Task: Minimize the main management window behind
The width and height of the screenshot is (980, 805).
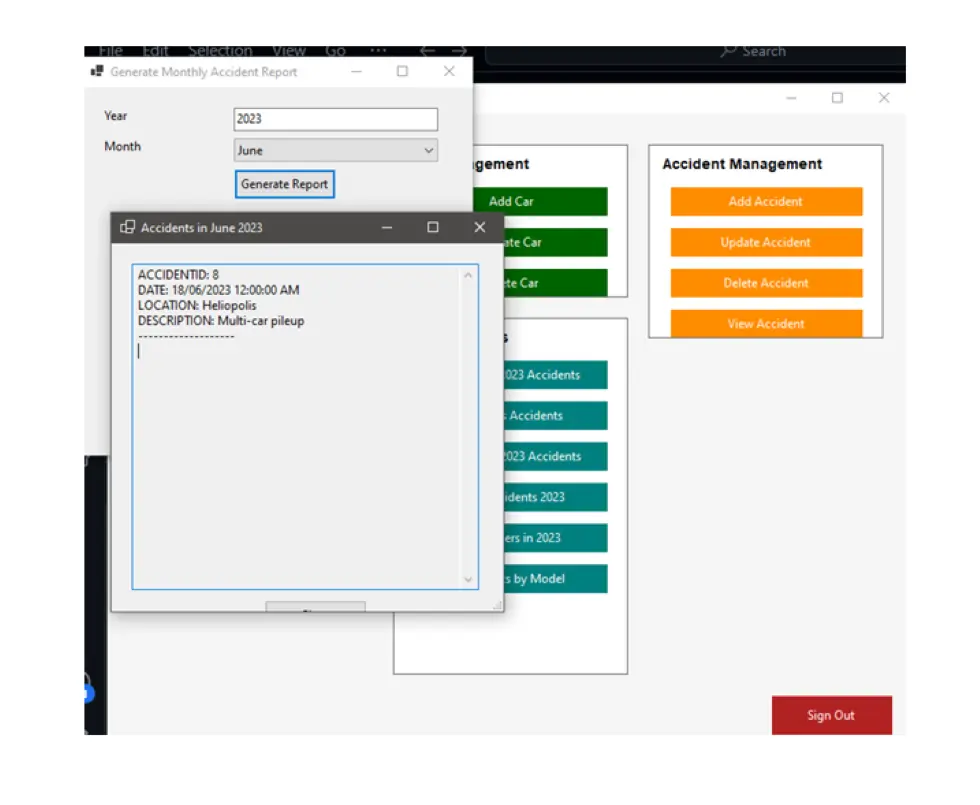Action: pos(791,98)
